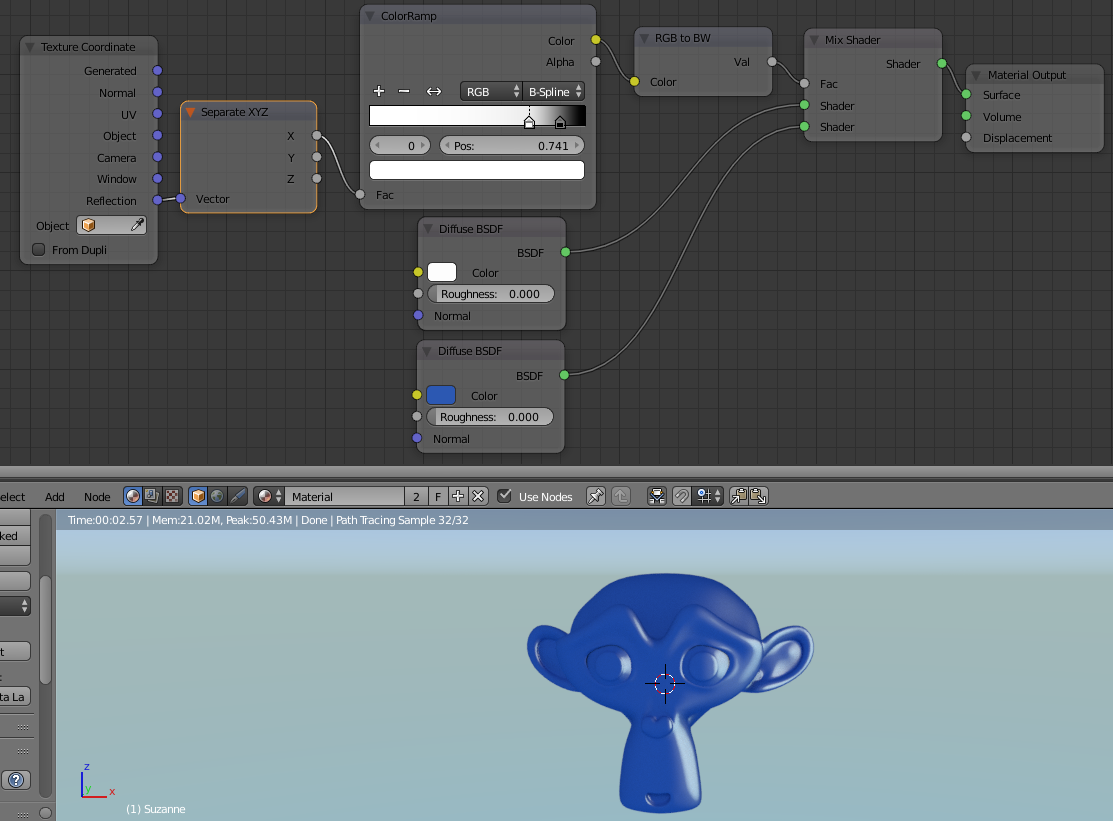Screen dimensions: 1113x821
Task: Open the white Diffuse BSDF color swatch
Action: [442, 272]
